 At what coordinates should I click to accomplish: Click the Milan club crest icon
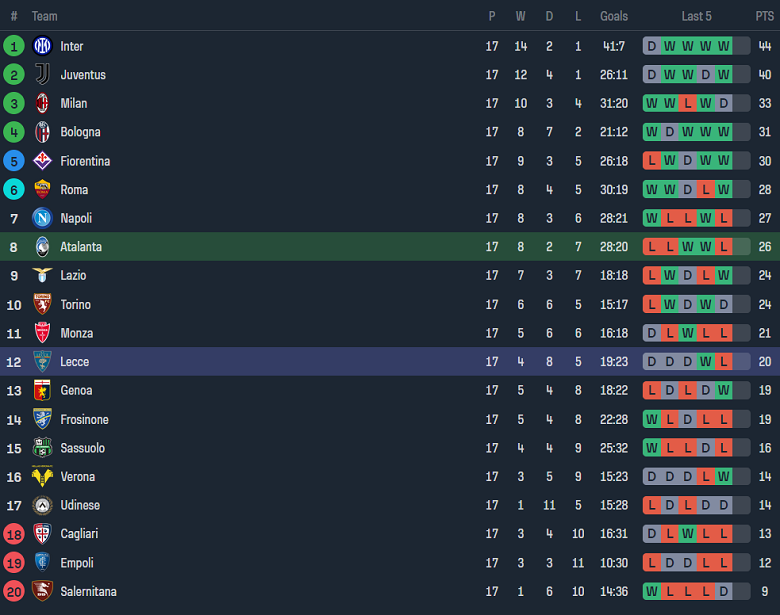click(x=42, y=103)
